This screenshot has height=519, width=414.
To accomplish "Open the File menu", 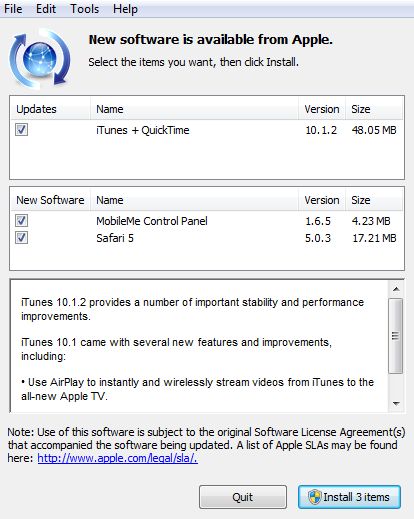I will click(13, 9).
